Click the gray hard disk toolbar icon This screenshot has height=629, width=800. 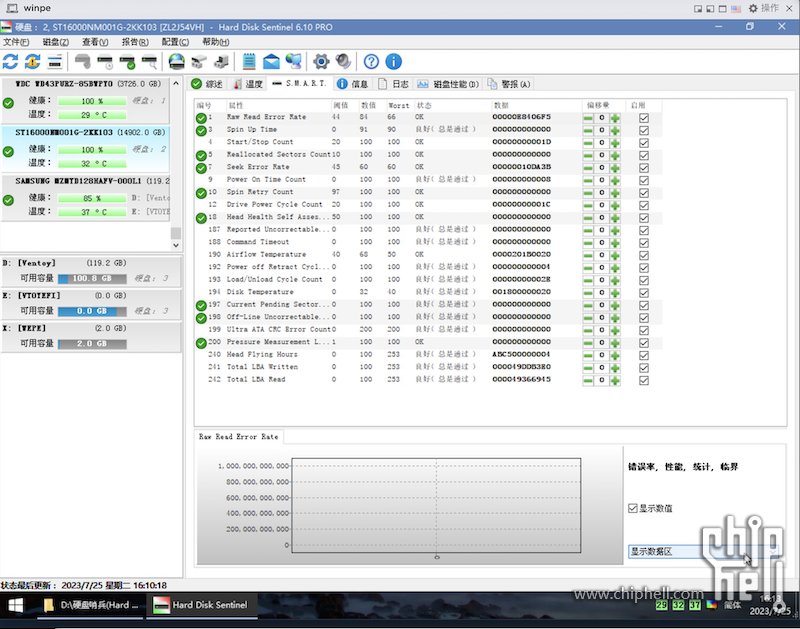click(x=83, y=62)
